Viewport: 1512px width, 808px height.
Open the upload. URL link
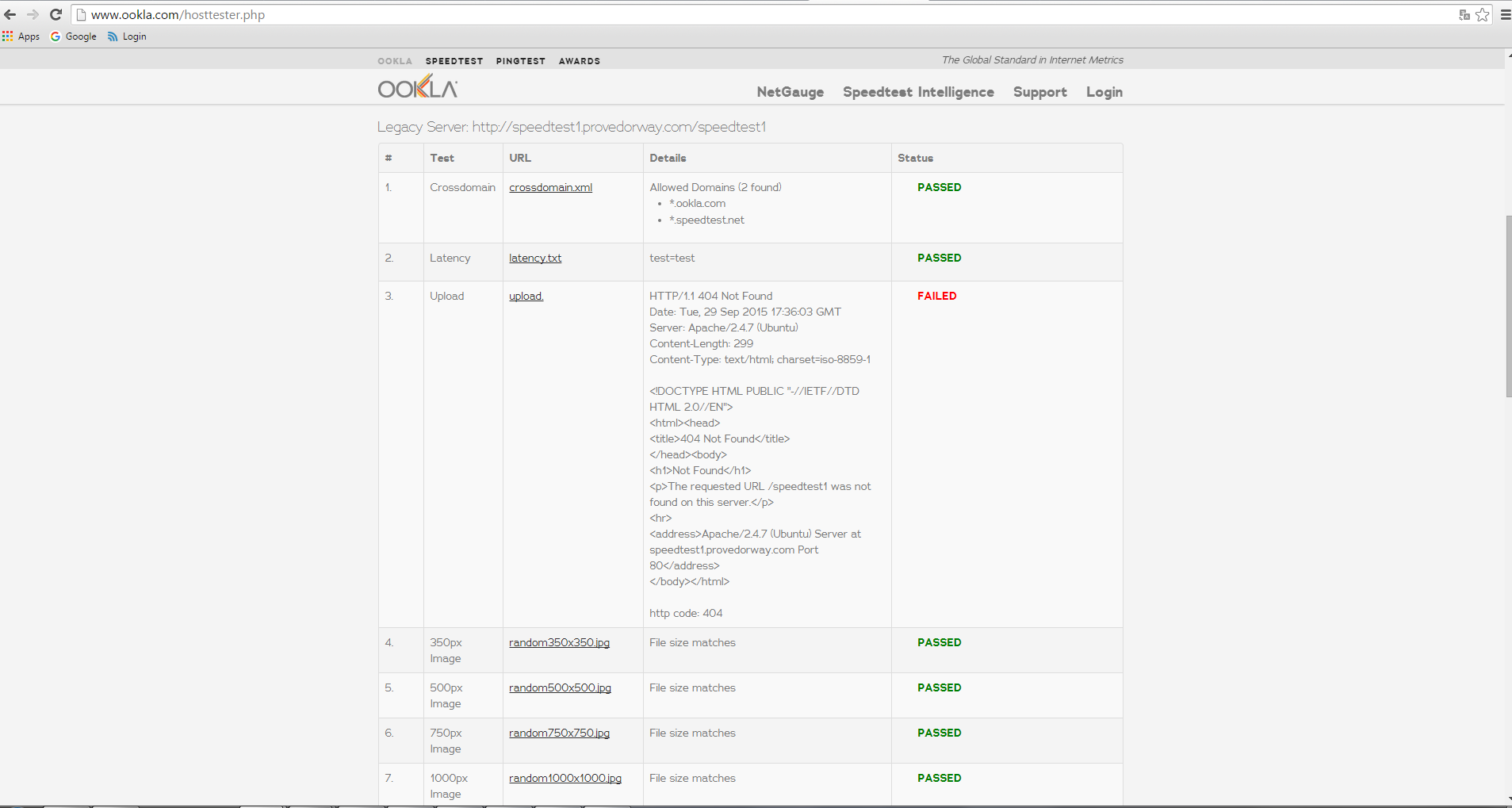526,297
